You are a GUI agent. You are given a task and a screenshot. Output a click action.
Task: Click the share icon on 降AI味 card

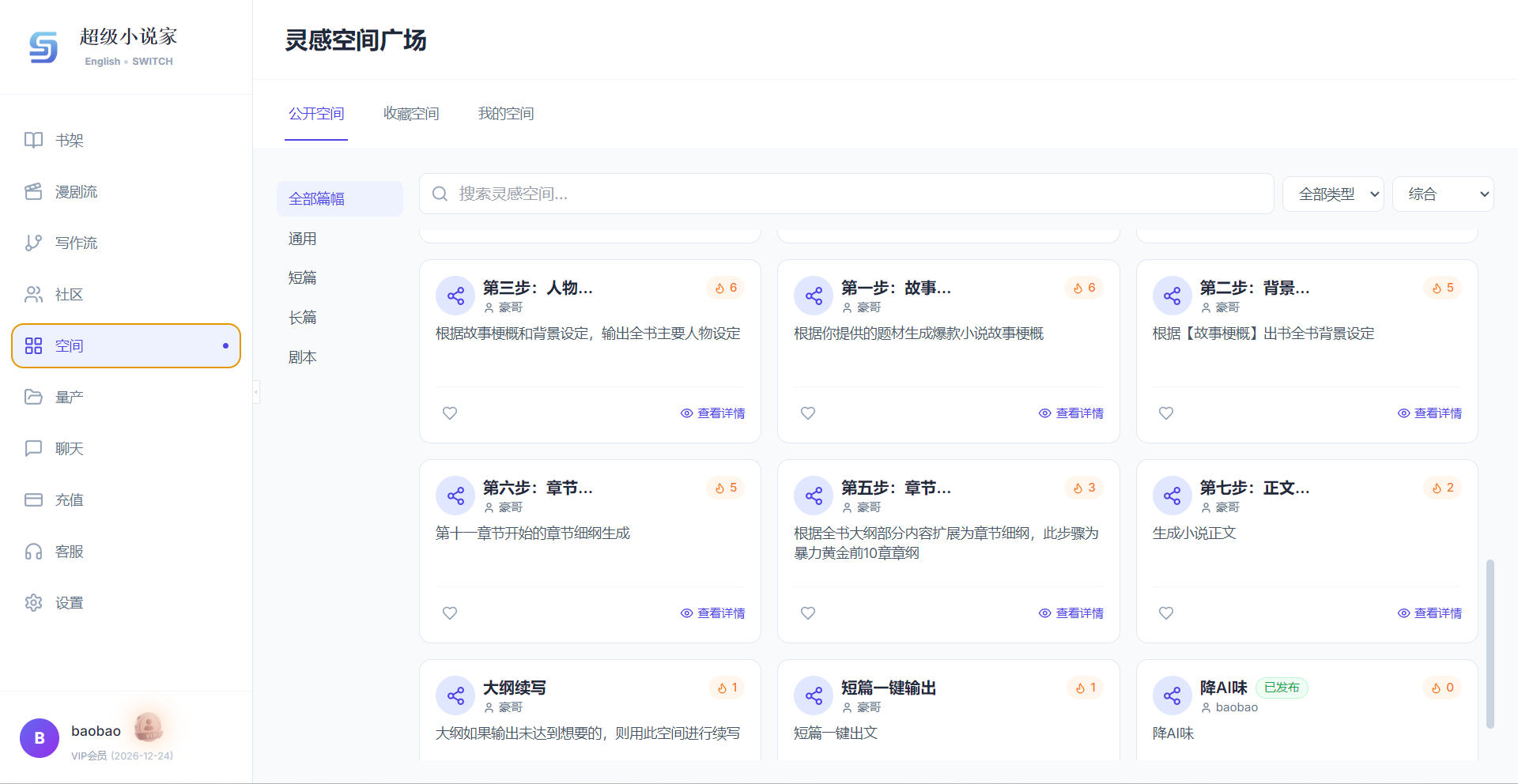coord(1172,695)
